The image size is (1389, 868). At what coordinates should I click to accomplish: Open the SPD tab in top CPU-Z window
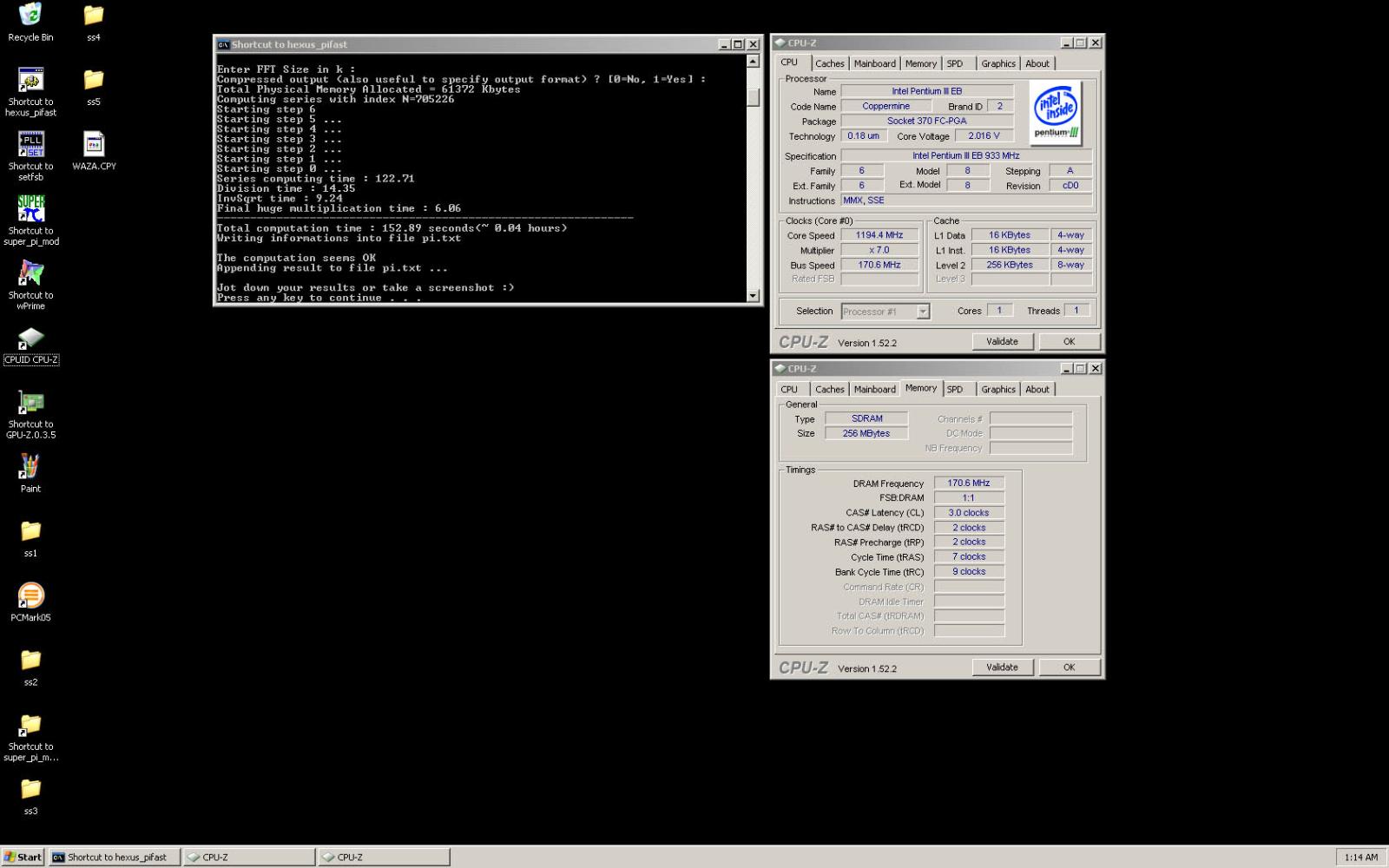point(955,63)
